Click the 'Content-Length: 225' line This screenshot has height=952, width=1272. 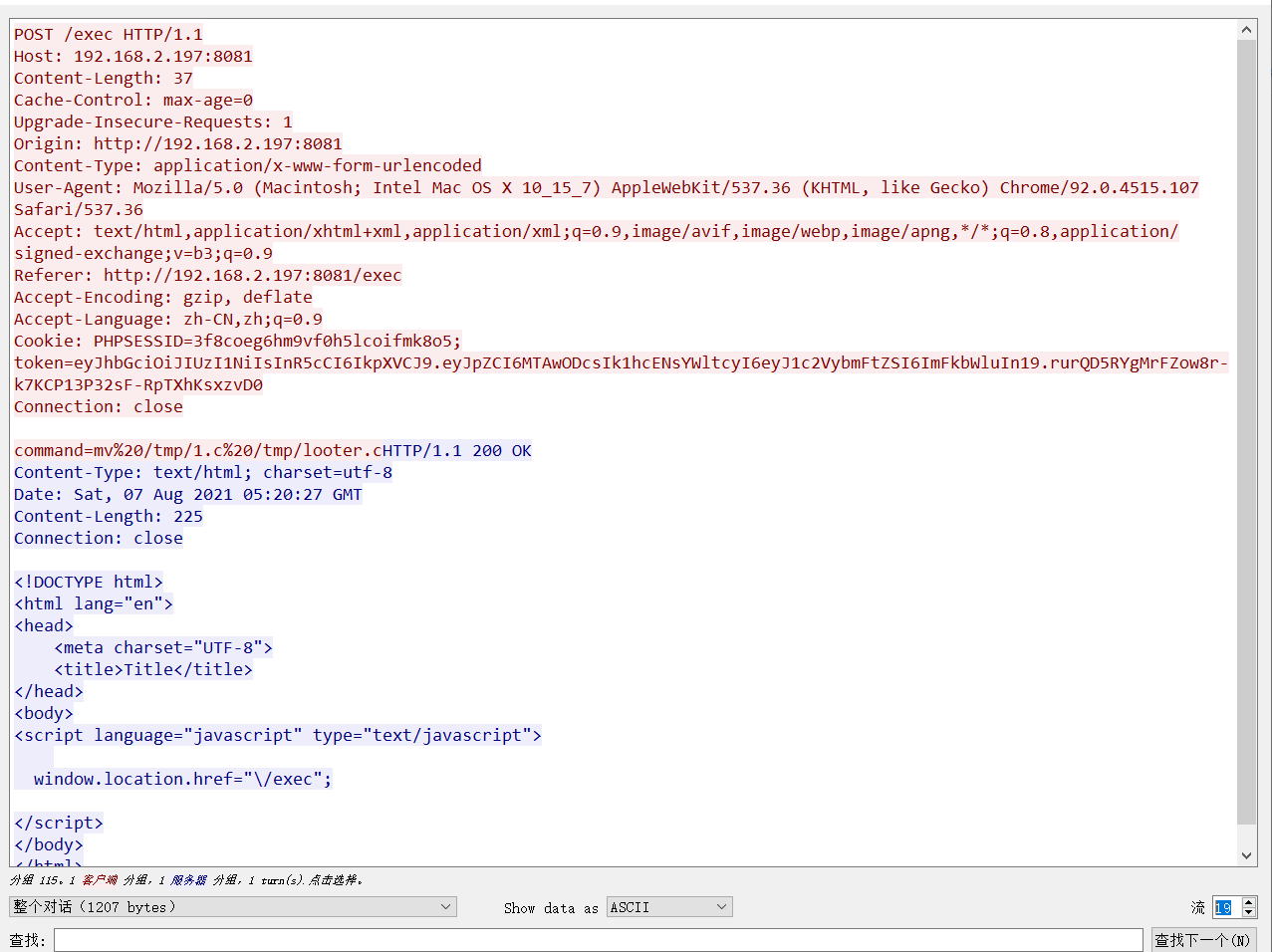point(109,516)
